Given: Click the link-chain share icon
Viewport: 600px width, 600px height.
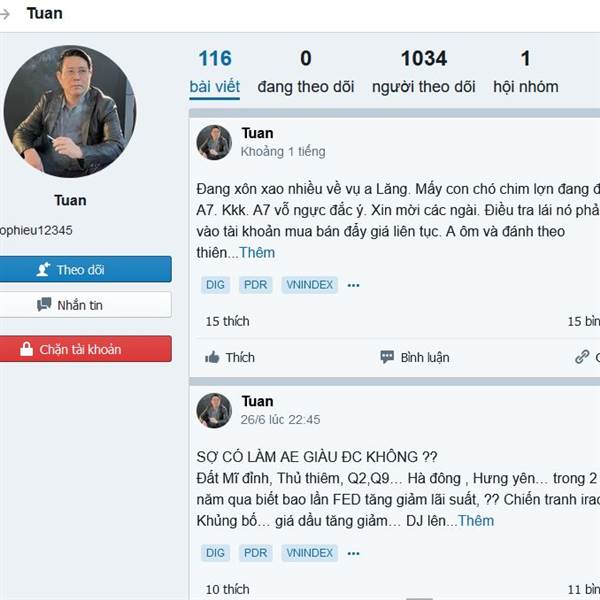Looking at the screenshot, I should (582, 357).
